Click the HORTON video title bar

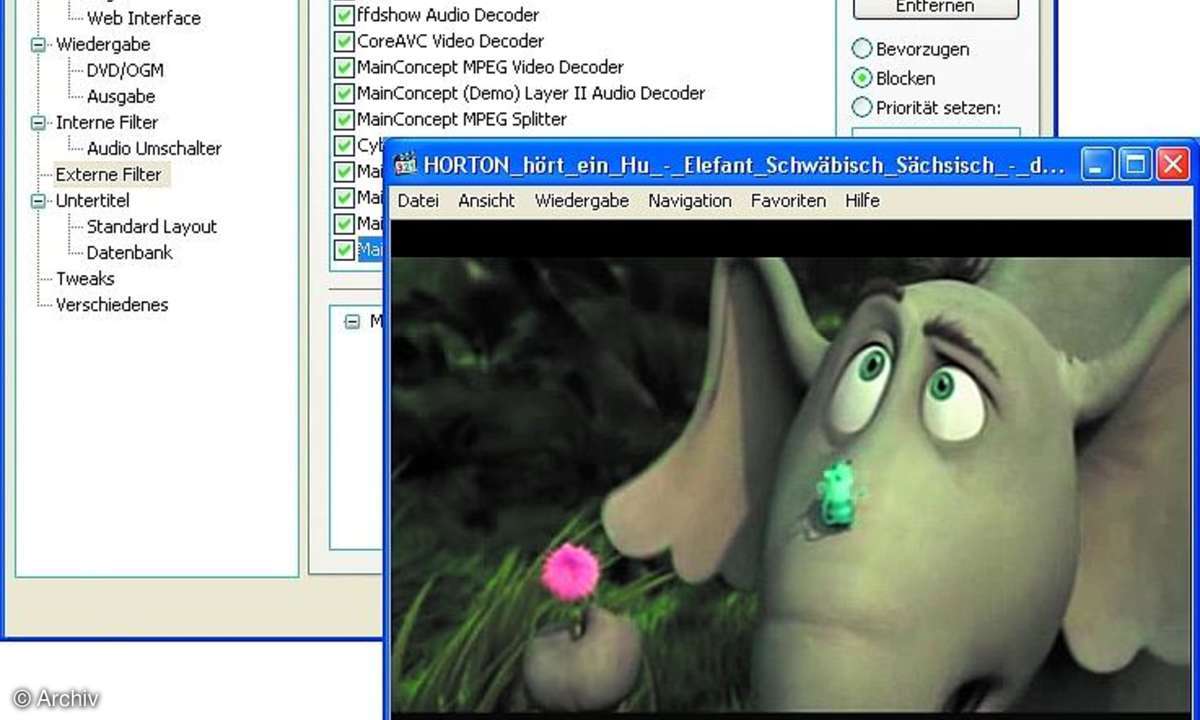click(744, 165)
